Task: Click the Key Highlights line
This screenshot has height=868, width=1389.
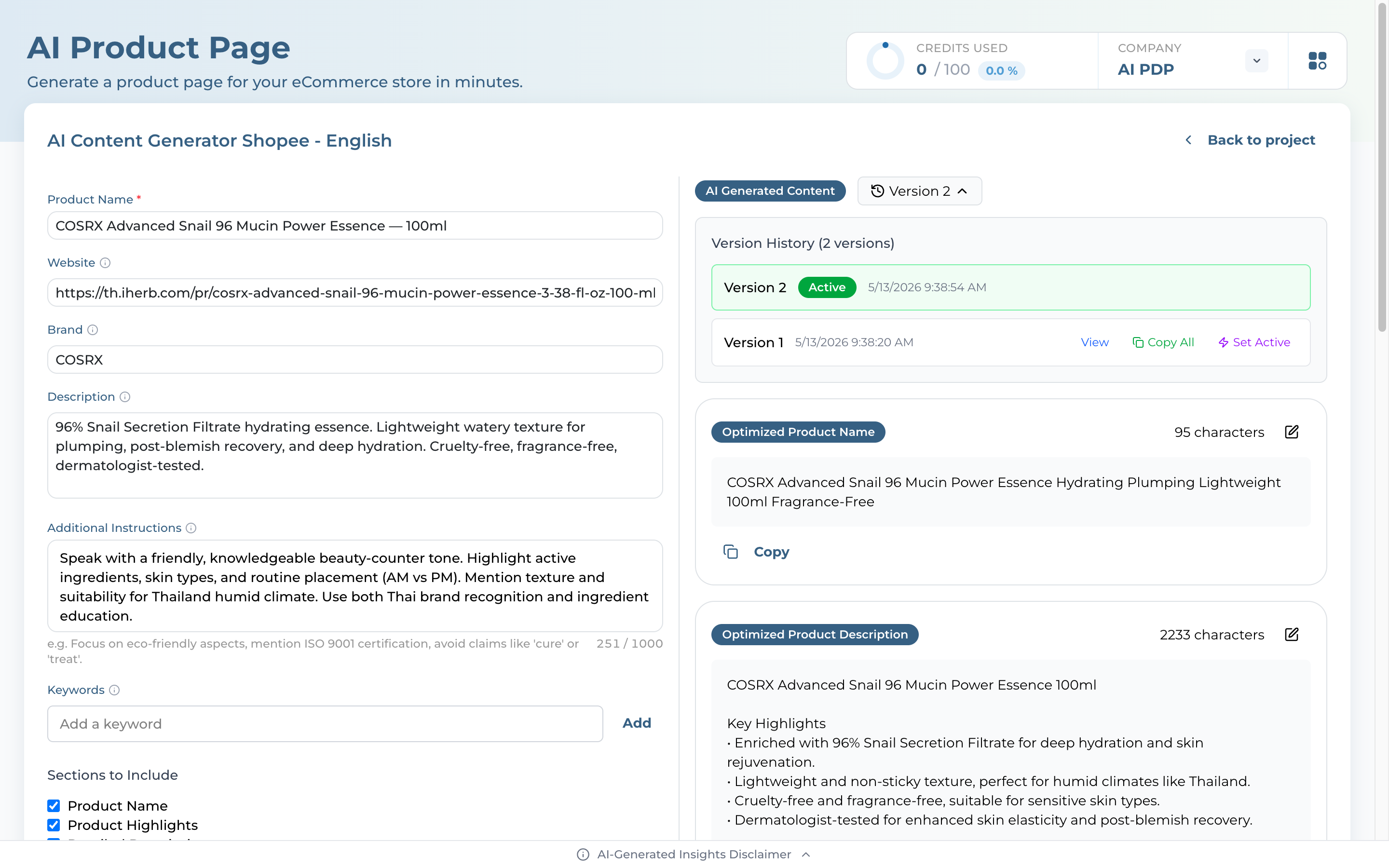Action: [x=776, y=723]
